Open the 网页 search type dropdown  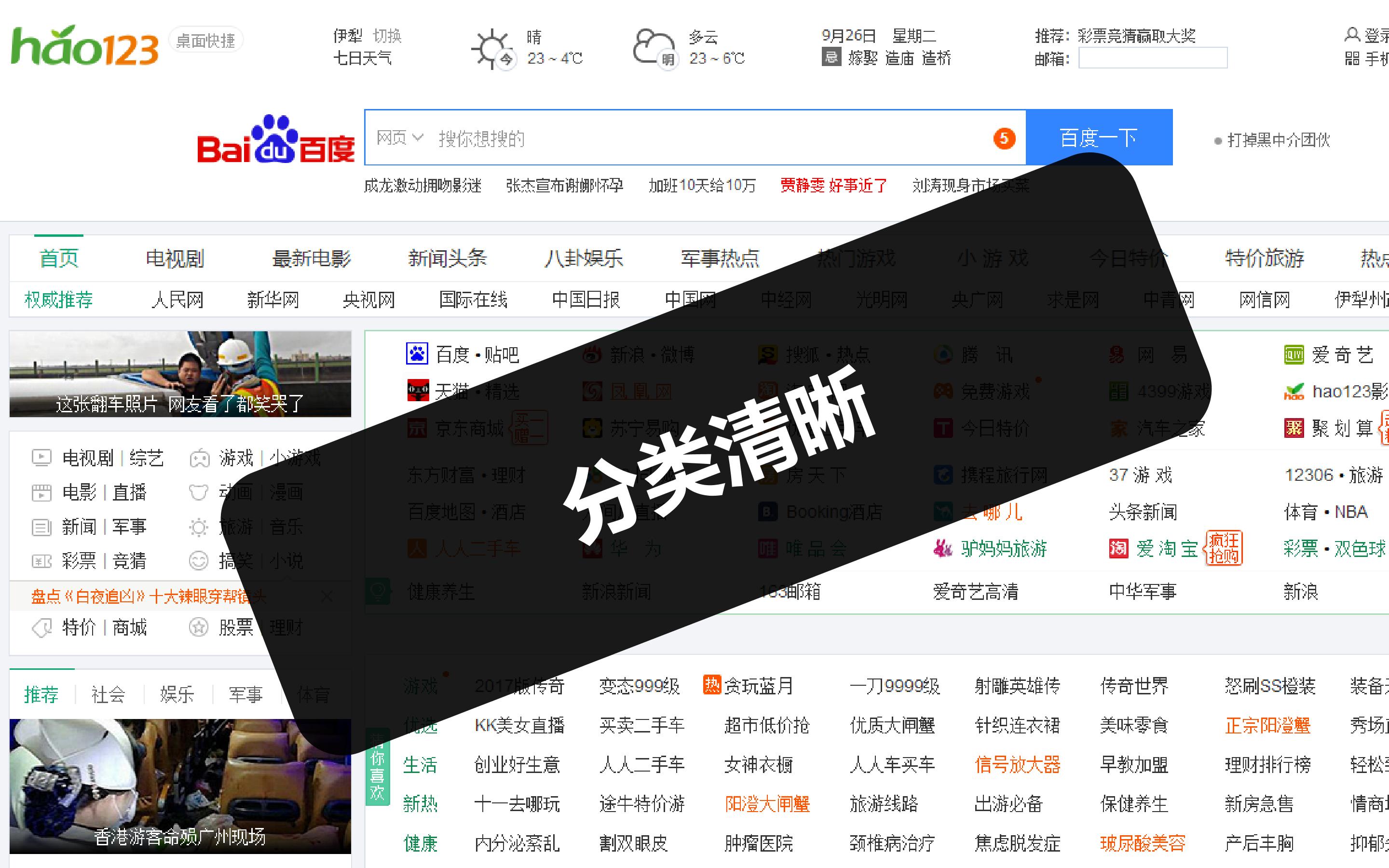(x=399, y=138)
